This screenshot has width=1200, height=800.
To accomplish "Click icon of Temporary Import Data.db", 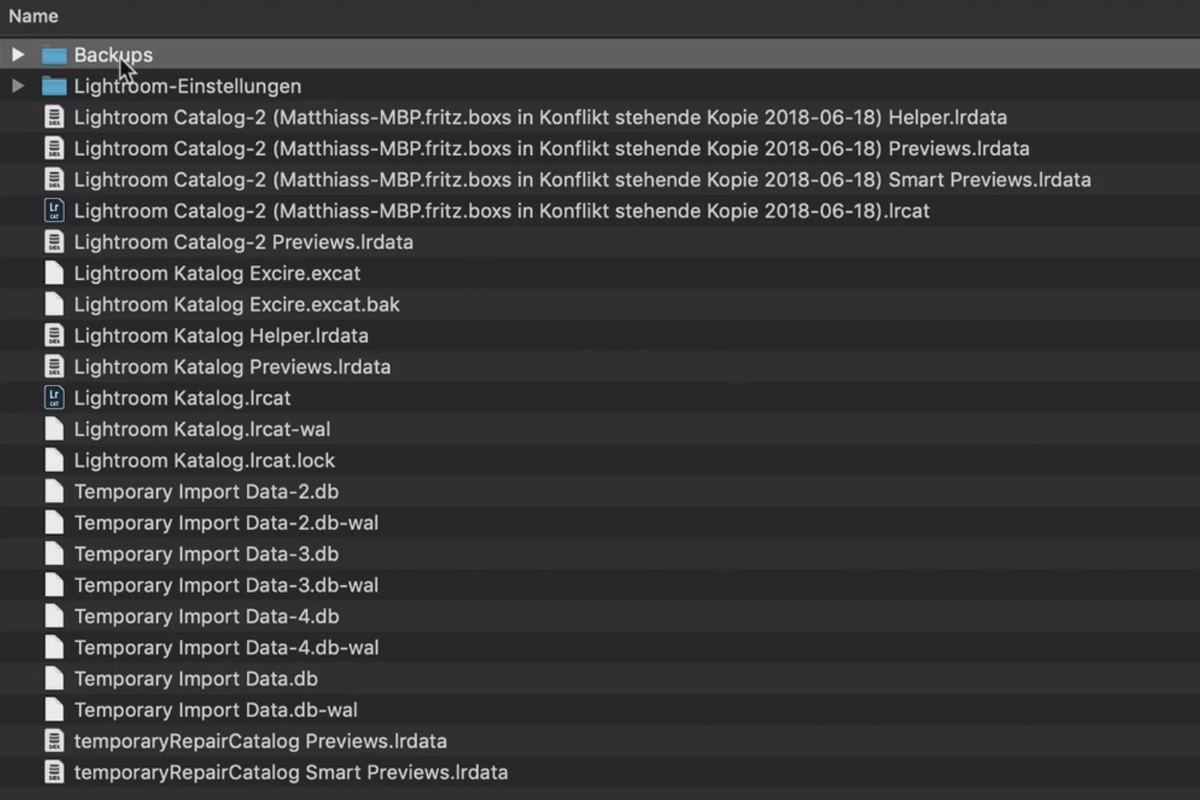I will [54, 679].
